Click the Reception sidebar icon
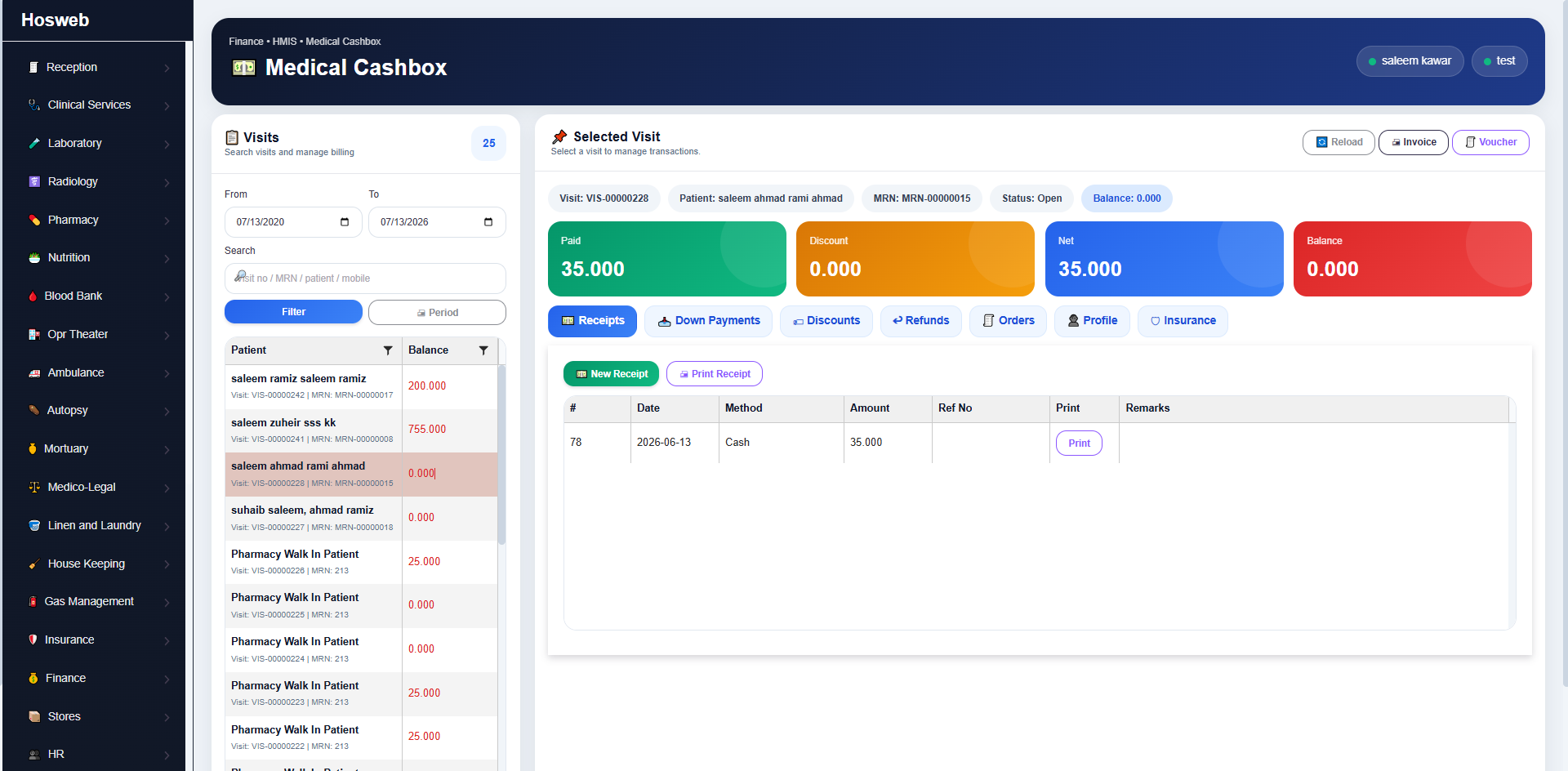The height and width of the screenshot is (771, 1568). [x=33, y=67]
